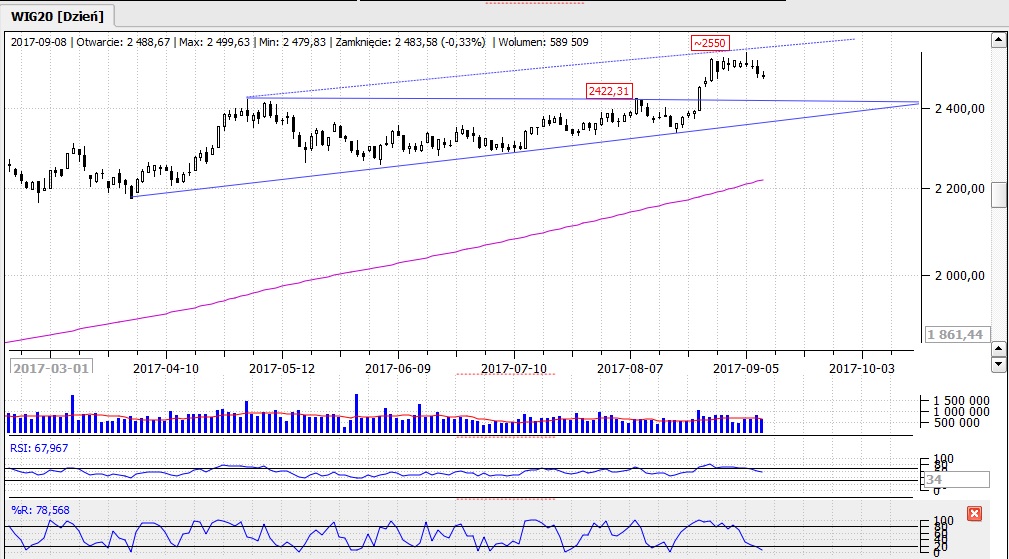Select the 2422,31 red price label
The width and height of the screenshot is (1009, 559).
[609, 91]
